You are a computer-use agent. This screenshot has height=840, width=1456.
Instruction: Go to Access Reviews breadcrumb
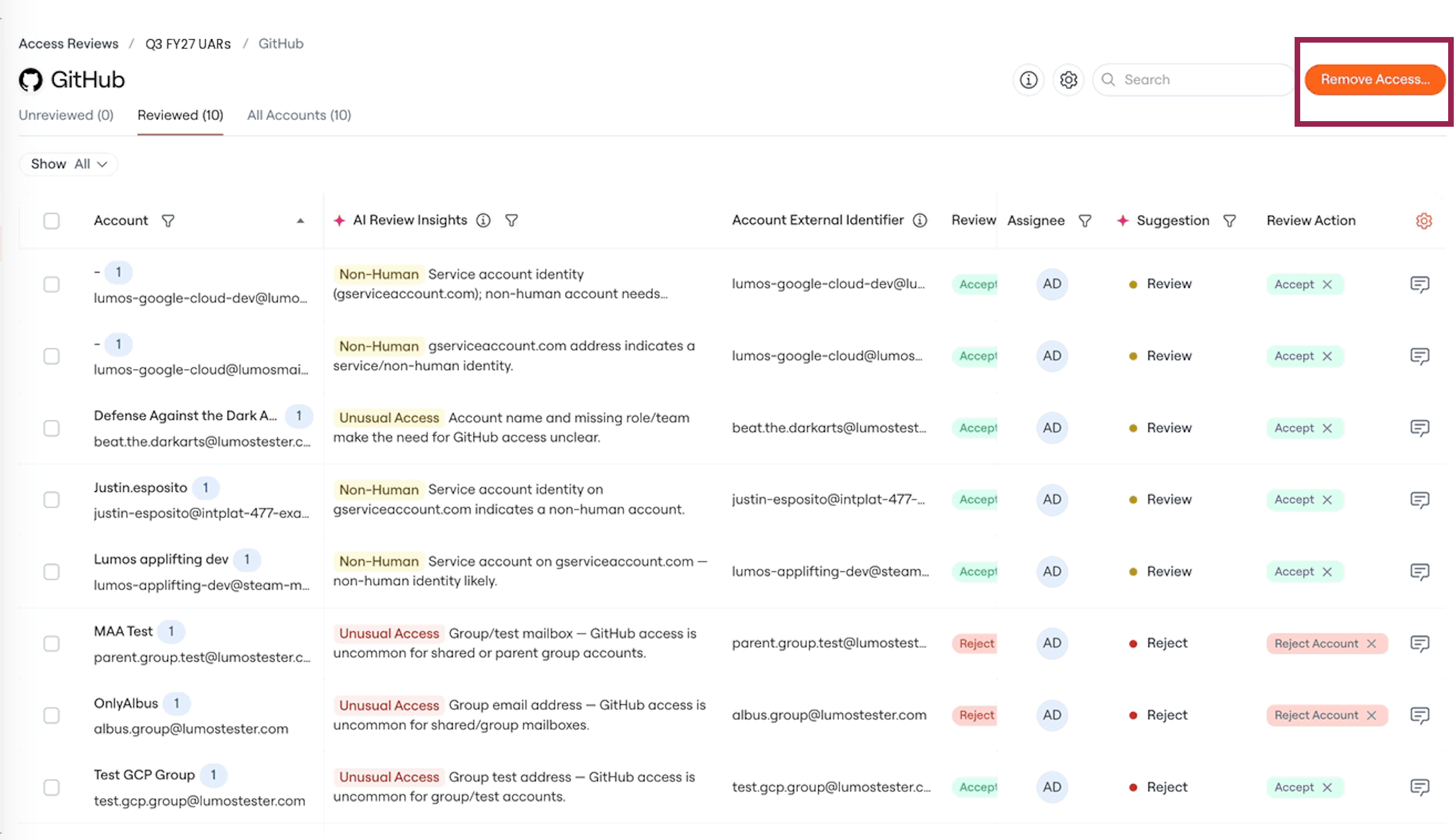(x=68, y=44)
